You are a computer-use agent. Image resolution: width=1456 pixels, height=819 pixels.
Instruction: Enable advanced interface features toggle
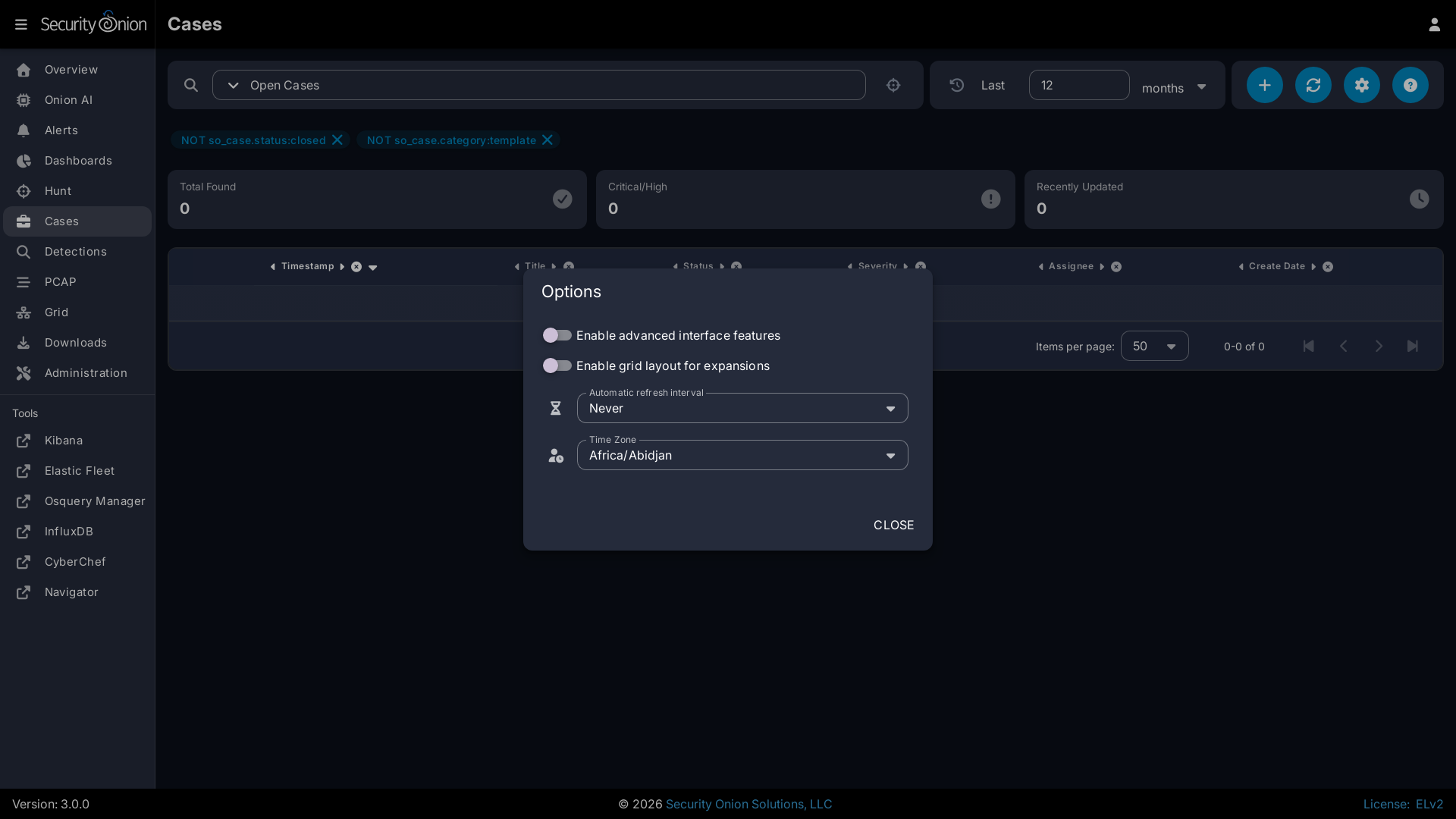point(557,335)
